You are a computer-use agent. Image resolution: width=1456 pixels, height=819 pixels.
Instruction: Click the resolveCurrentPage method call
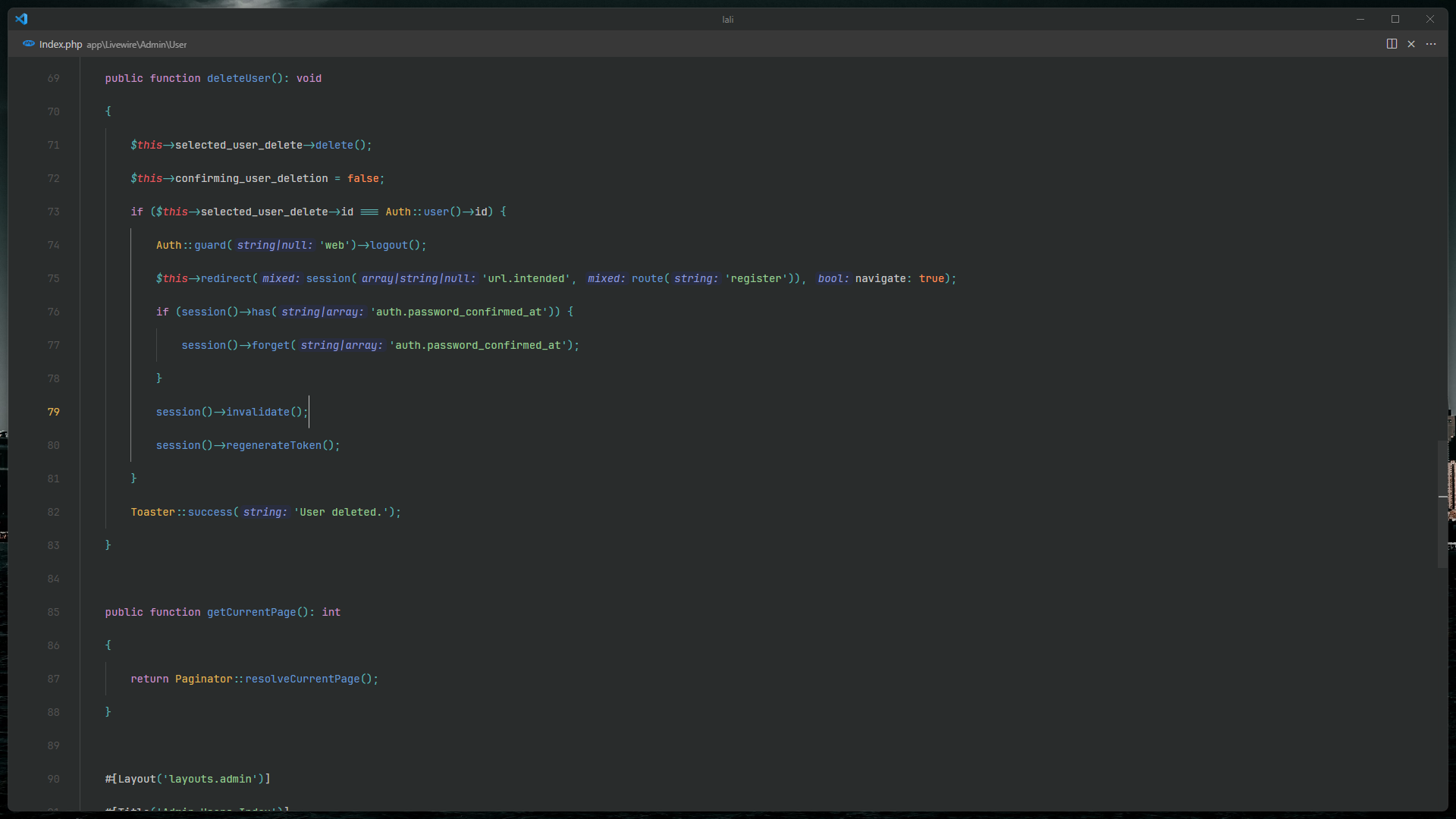(302, 679)
